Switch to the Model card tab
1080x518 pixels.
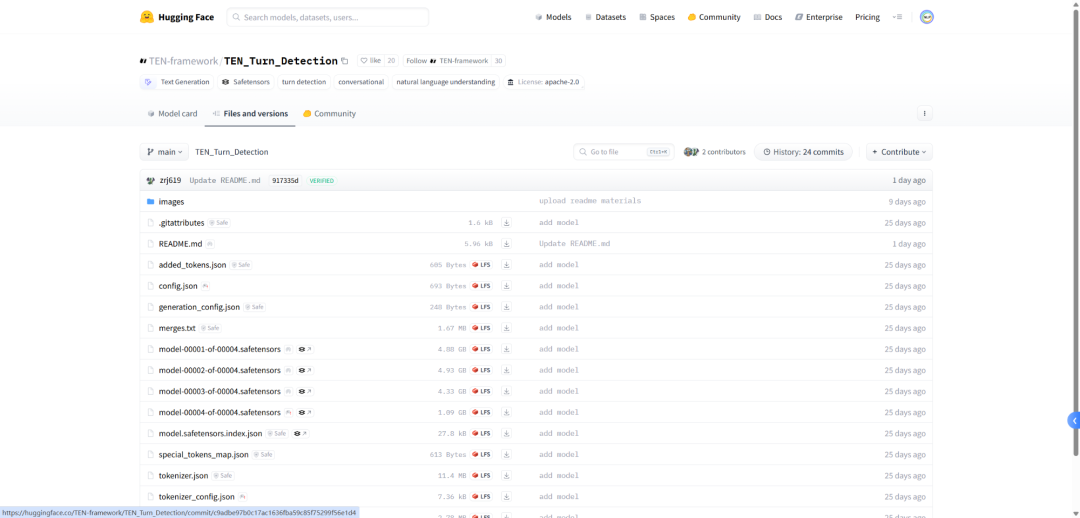pos(172,114)
